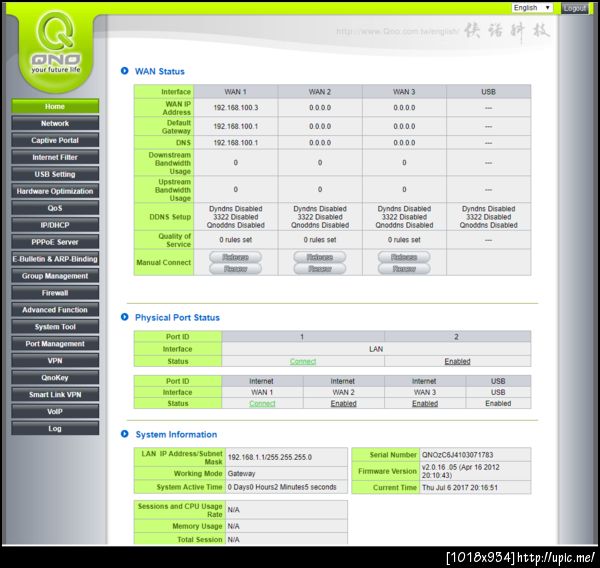Open the Internet Filter menu
Image resolution: width=600 pixels, height=568 pixels.
[55, 157]
